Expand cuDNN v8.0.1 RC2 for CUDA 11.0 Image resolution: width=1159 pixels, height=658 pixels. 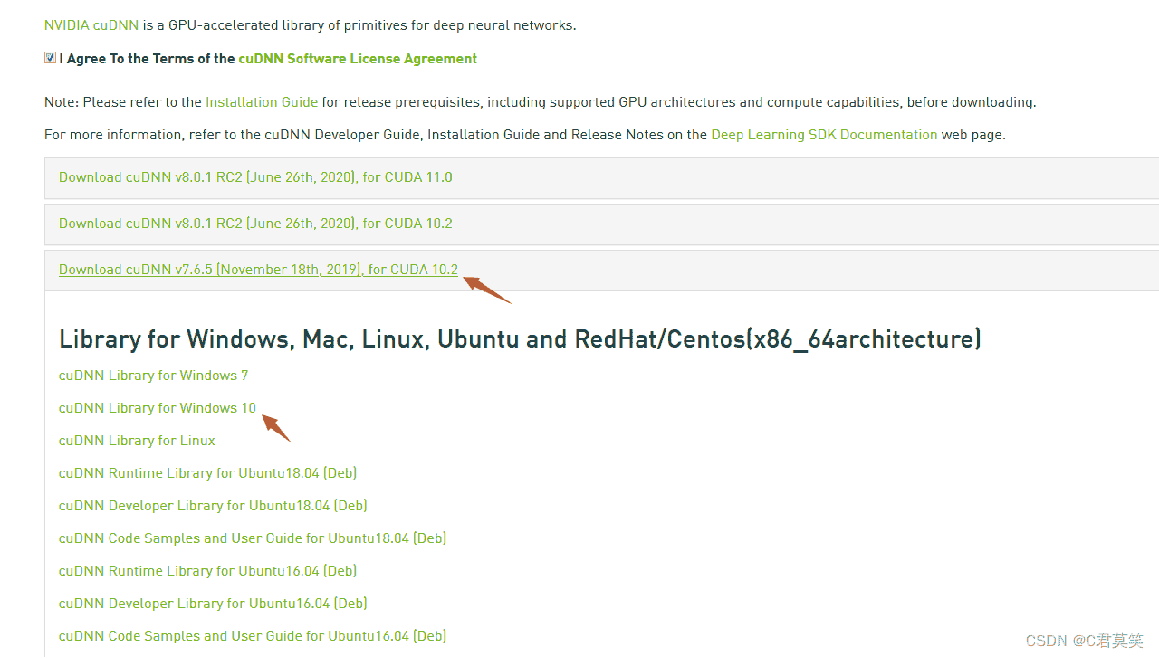(x=256, y=177)
